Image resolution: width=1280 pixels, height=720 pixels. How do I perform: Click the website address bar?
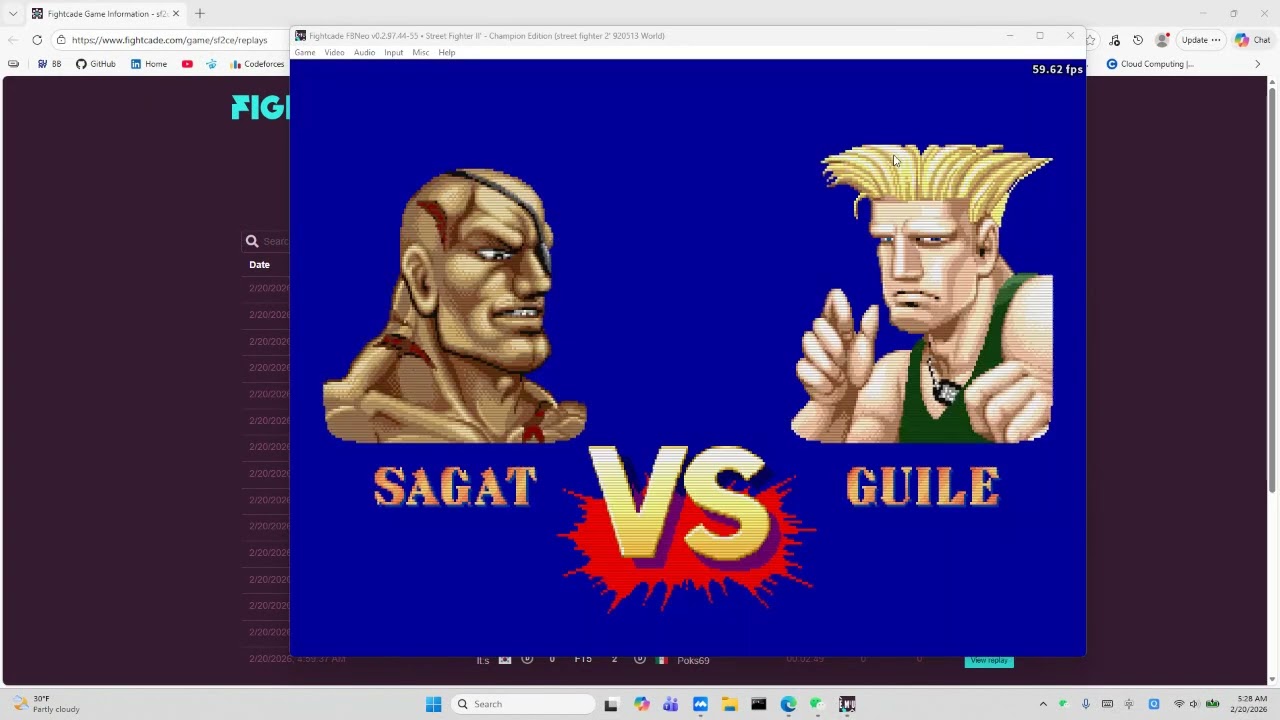coord(170,40)
